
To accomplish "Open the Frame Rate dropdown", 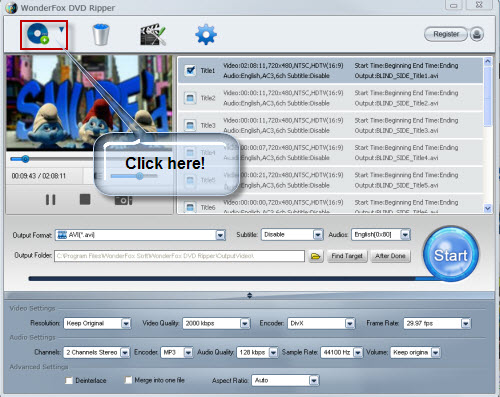I will coord(465,323).
